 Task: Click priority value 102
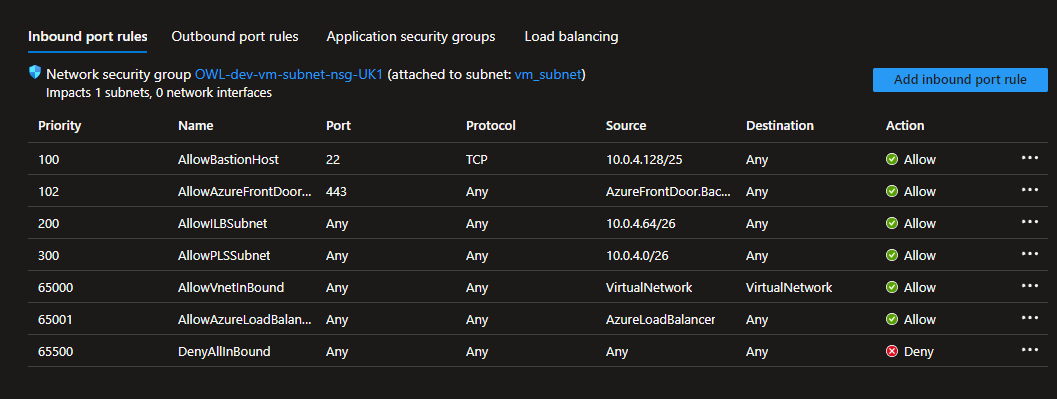click(49, 191)
